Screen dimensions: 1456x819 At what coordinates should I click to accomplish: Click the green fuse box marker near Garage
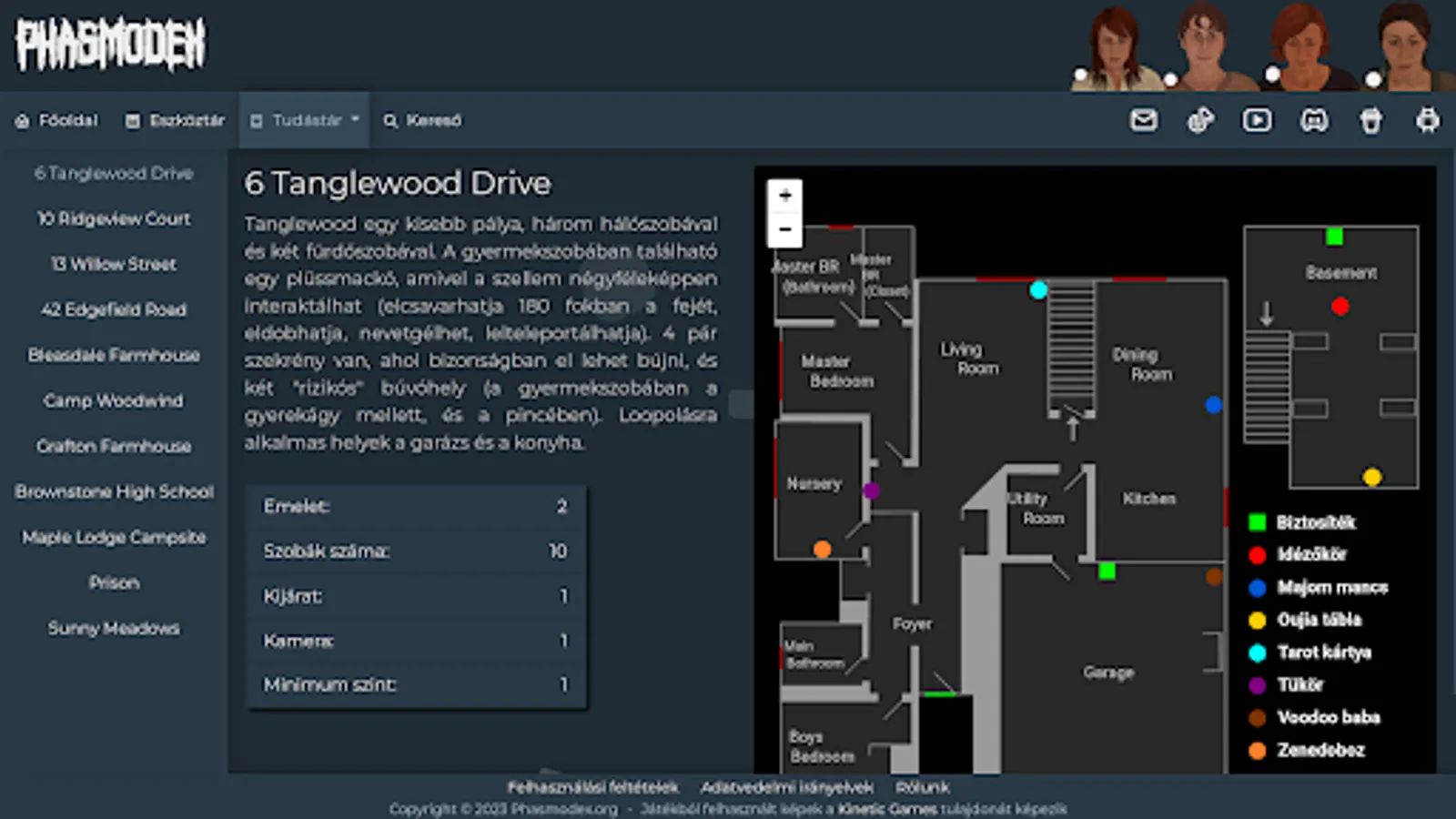point(1107,571)
